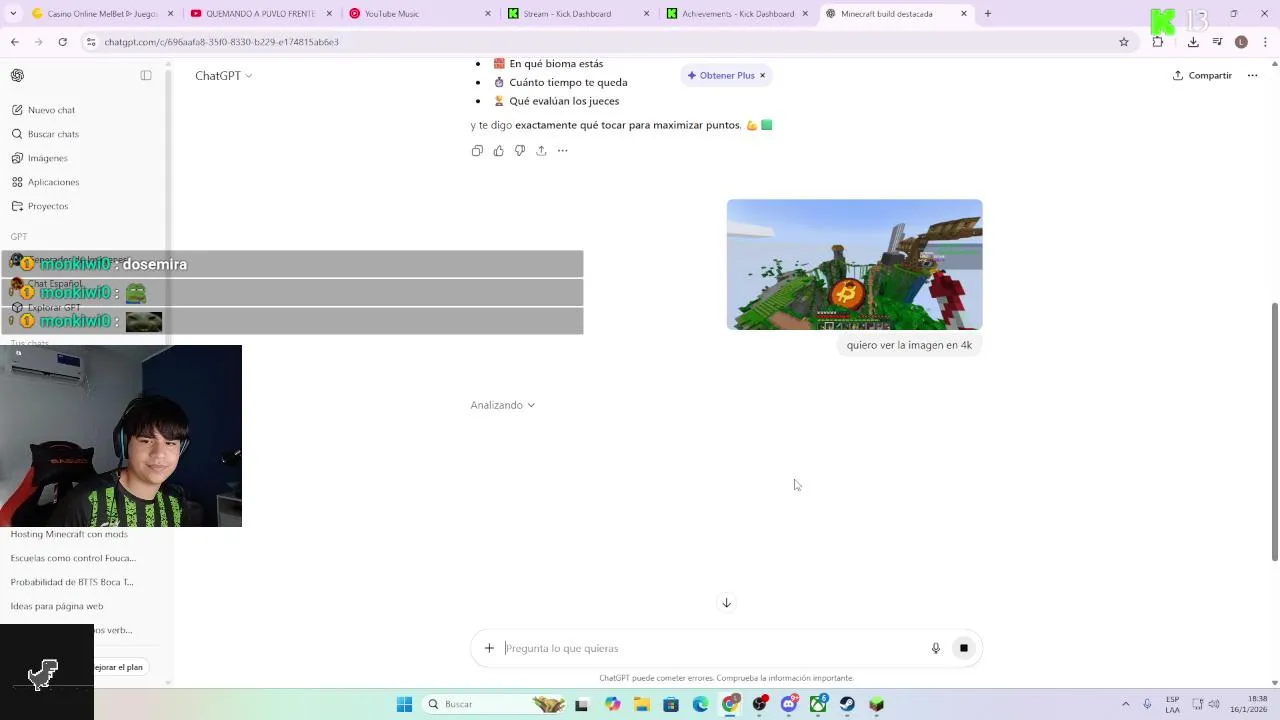
Task: Click the chatgpt.com address bar
Action: (x=600, y=42)
